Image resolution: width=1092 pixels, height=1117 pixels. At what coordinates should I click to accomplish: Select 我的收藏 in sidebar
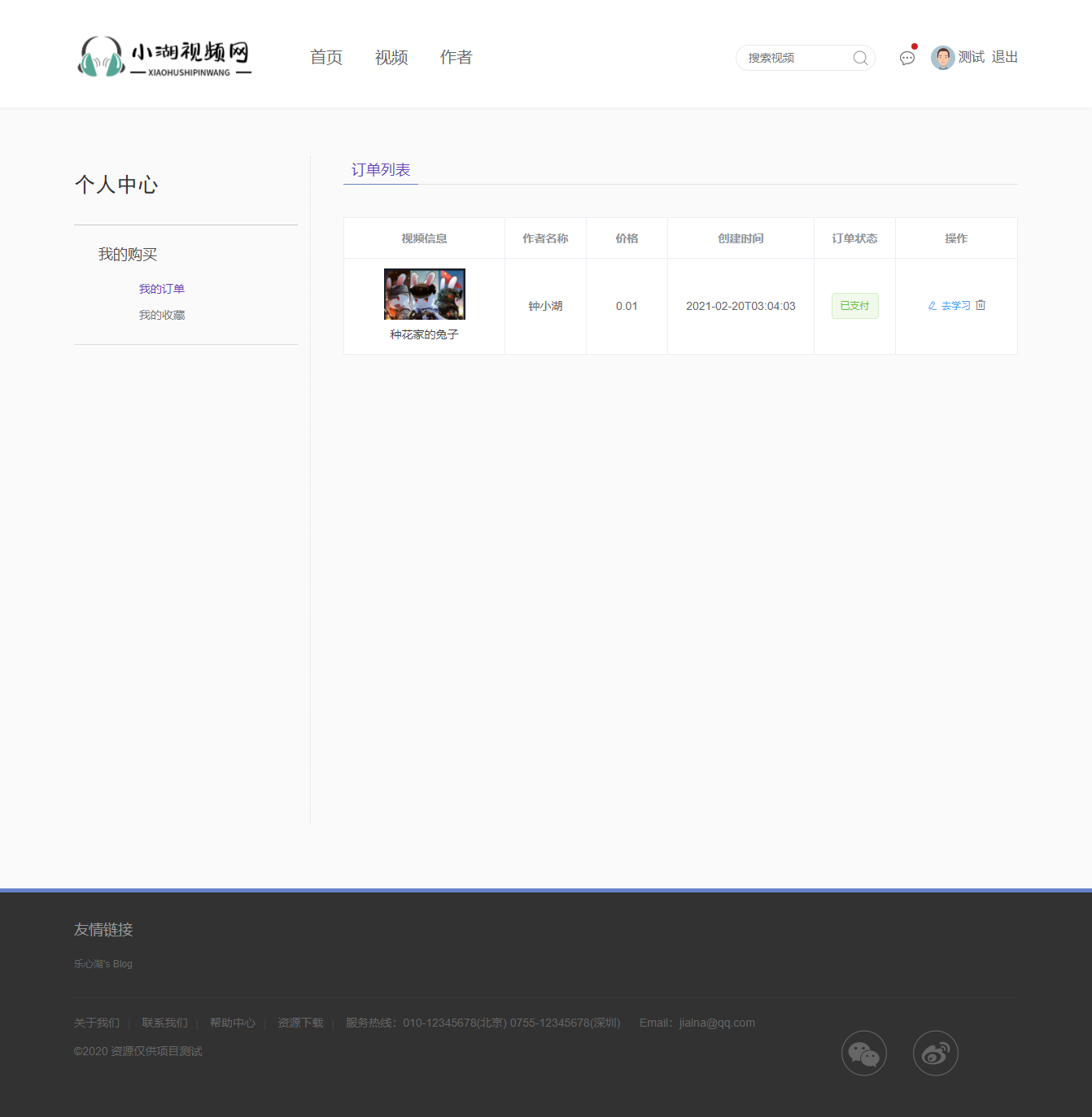[162, 315]
